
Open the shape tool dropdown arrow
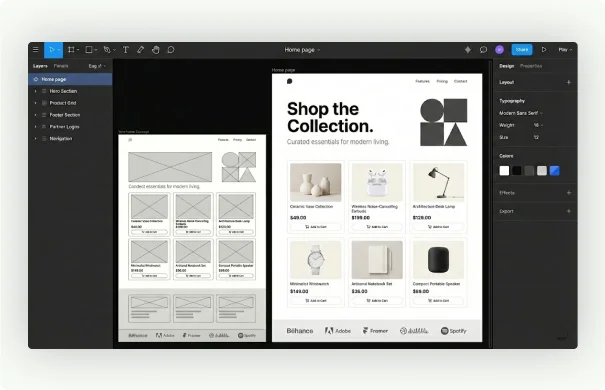96,50
